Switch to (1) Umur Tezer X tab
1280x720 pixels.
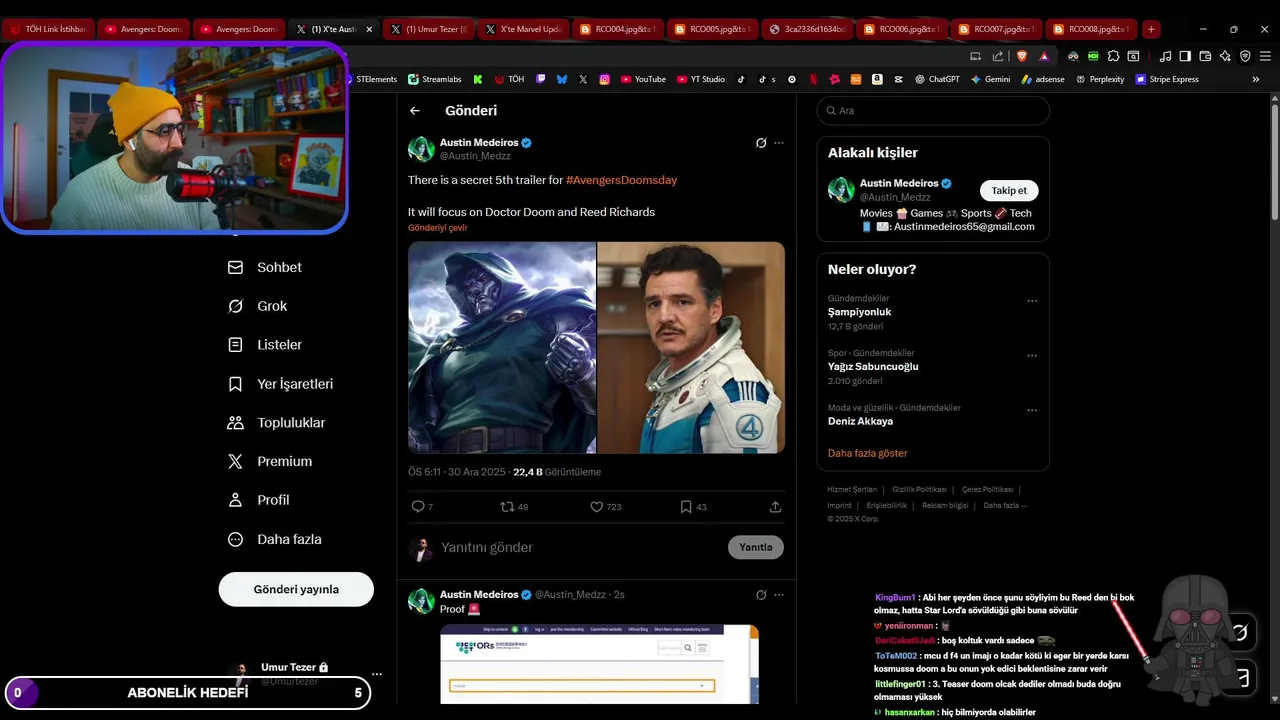(428, 29)
